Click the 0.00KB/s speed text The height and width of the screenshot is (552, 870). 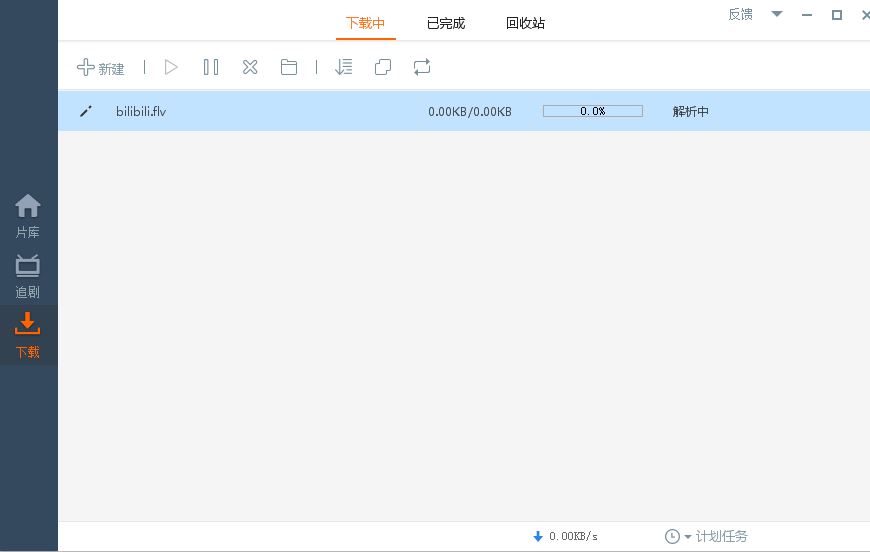(x=574, y=536)
